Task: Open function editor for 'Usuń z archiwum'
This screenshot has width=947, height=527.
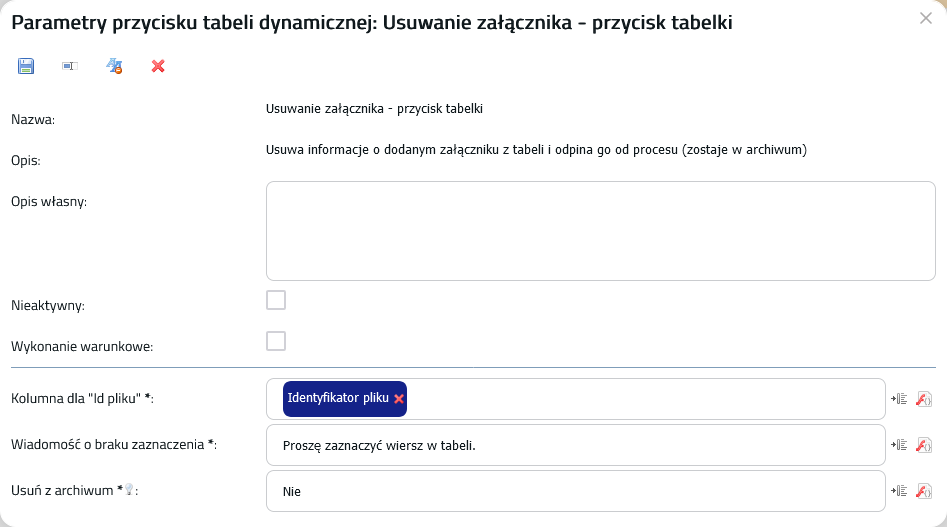Action: tap(924, 491)
